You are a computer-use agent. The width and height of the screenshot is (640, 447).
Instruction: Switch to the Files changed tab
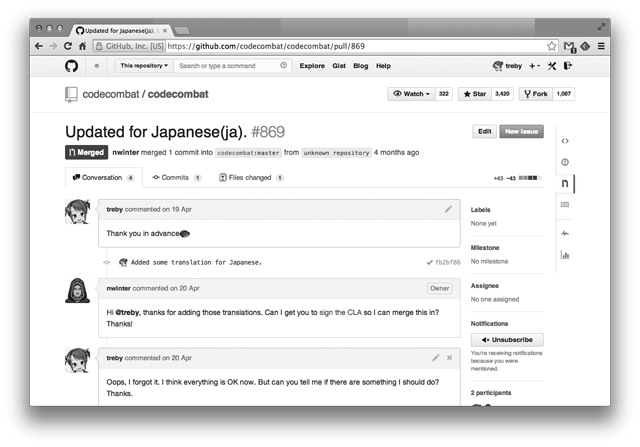click(251, 178)
